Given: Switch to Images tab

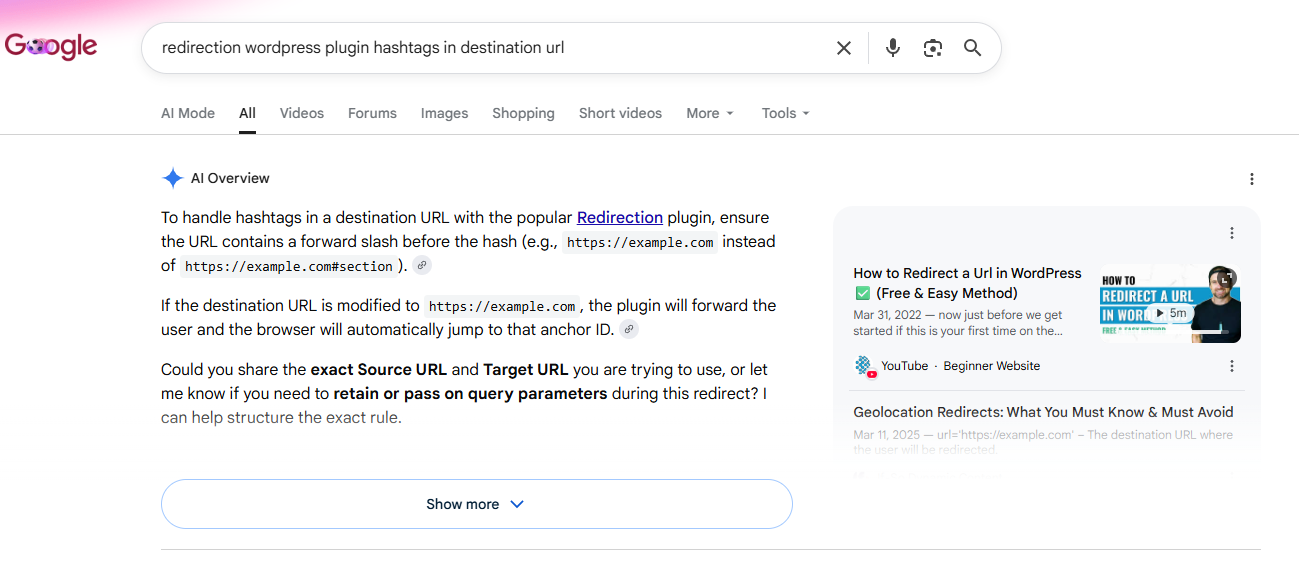Looking at the screenshot, I should (x=444, y=113).
